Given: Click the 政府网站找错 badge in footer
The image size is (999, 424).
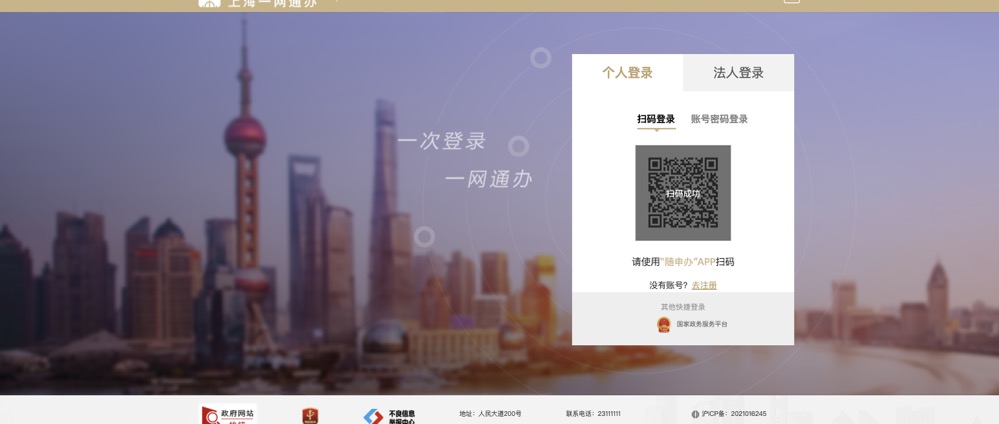Looking at the screenshot, I should click(229, 415).
